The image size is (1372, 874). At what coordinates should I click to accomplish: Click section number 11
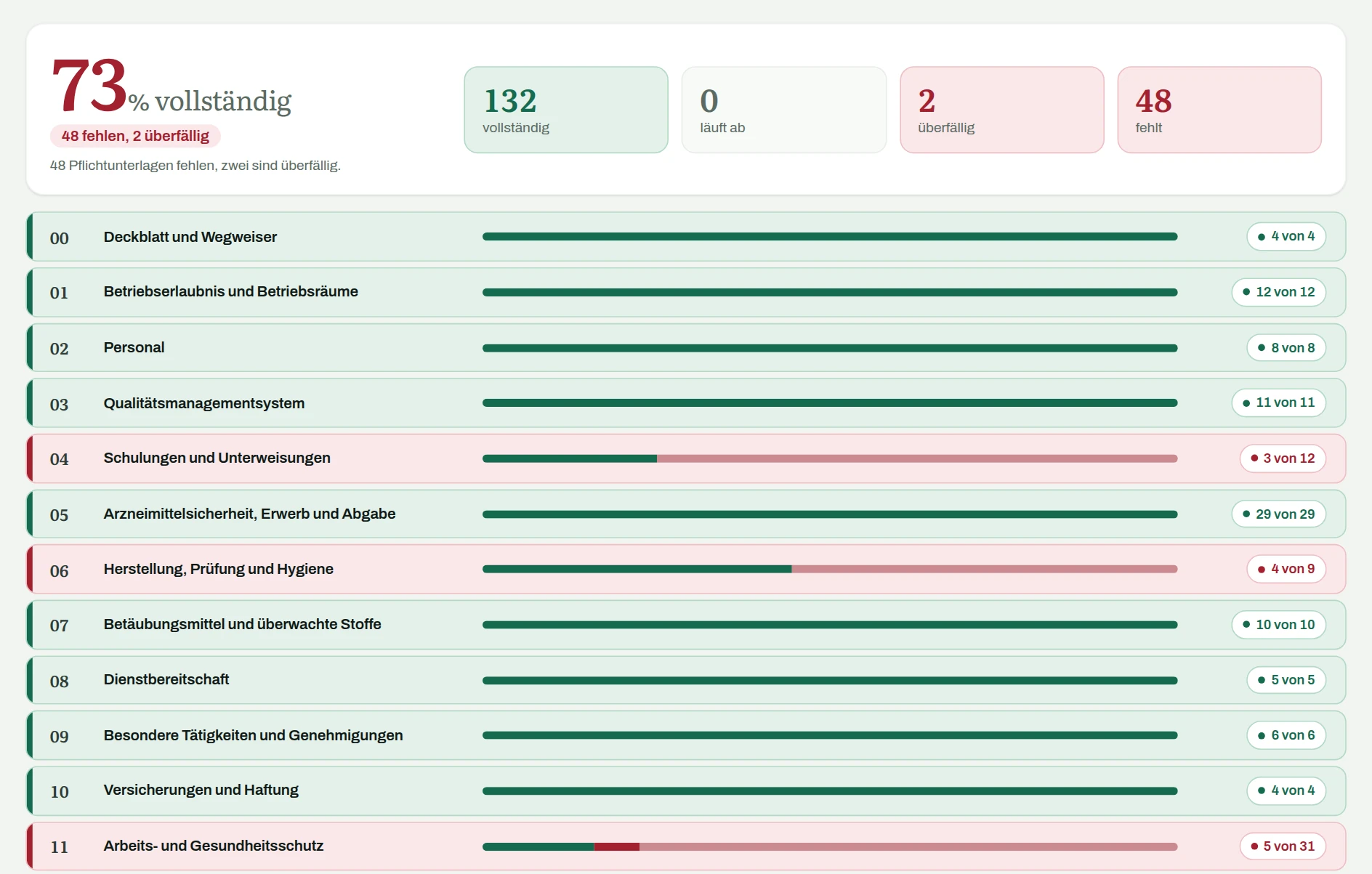[x=60, y=847]
